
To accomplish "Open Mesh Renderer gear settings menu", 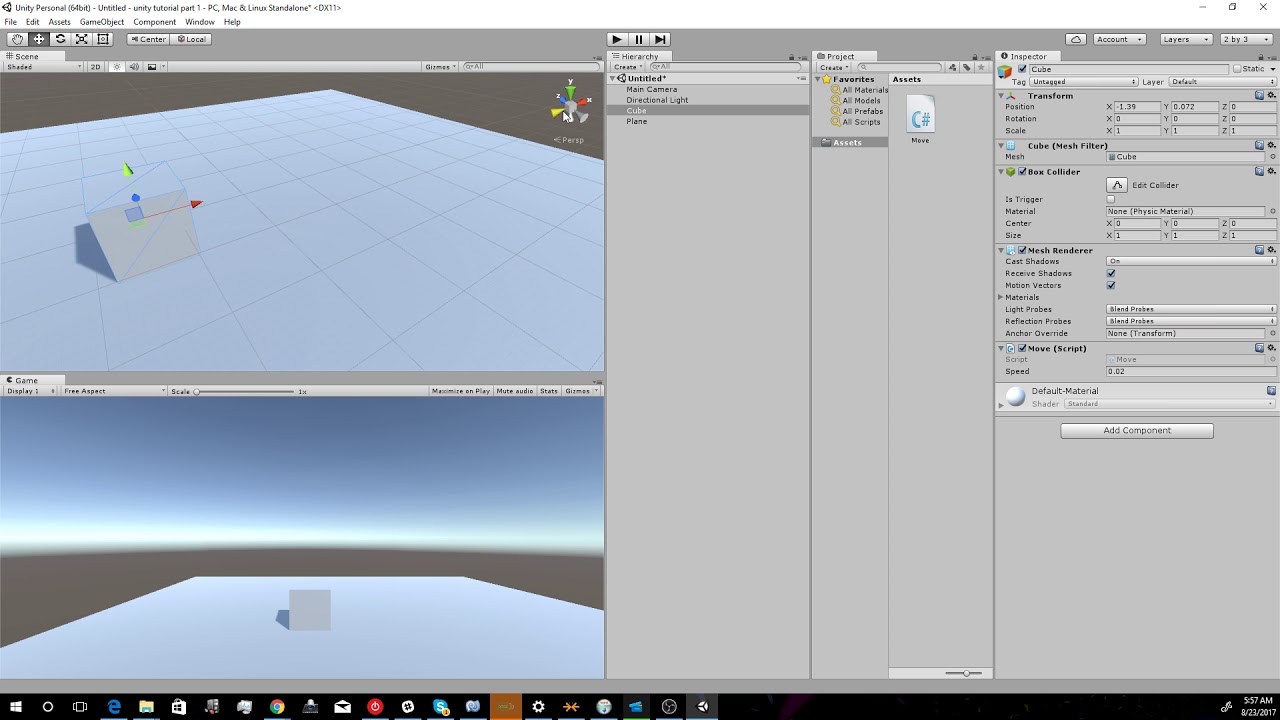I will click(x=1271, y=250).
